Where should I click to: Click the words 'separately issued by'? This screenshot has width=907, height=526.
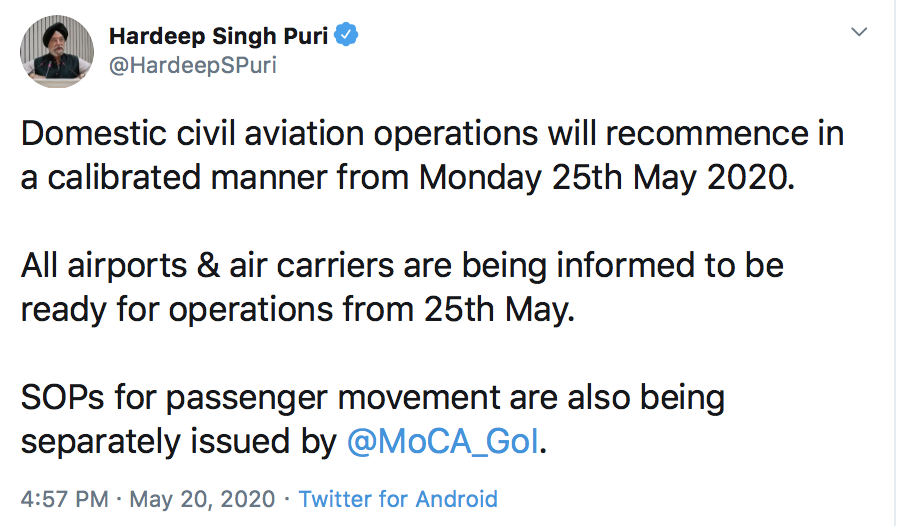[179, 441]
